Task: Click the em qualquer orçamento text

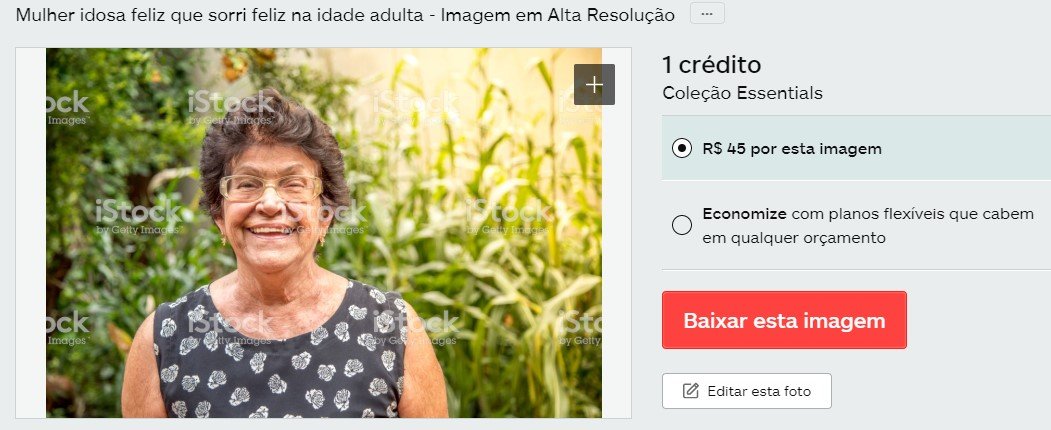Action: 794,238
